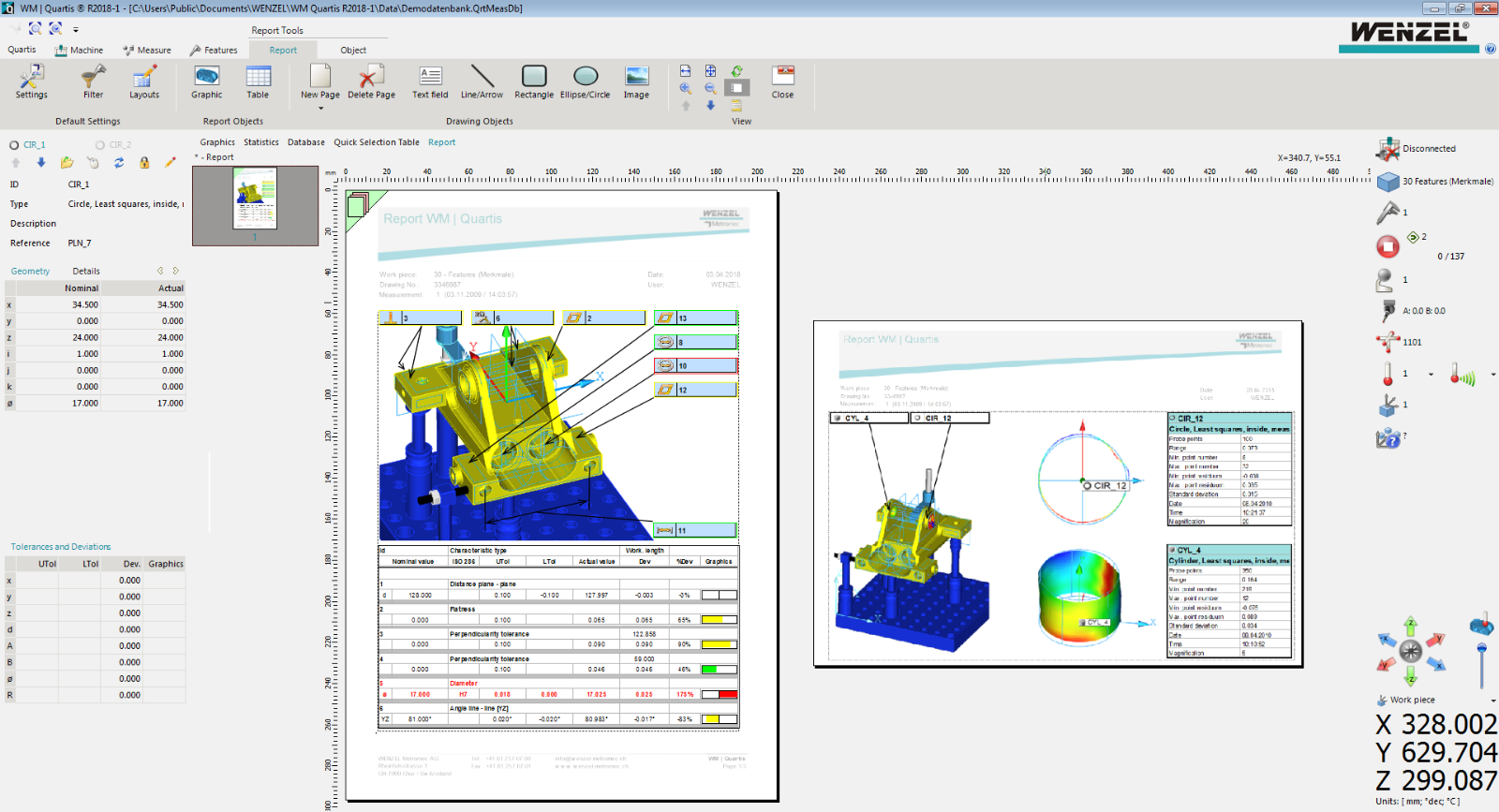Open the Statistics tab
The height and width of the screenshot is (812, 1499).
tap(260, 142)
